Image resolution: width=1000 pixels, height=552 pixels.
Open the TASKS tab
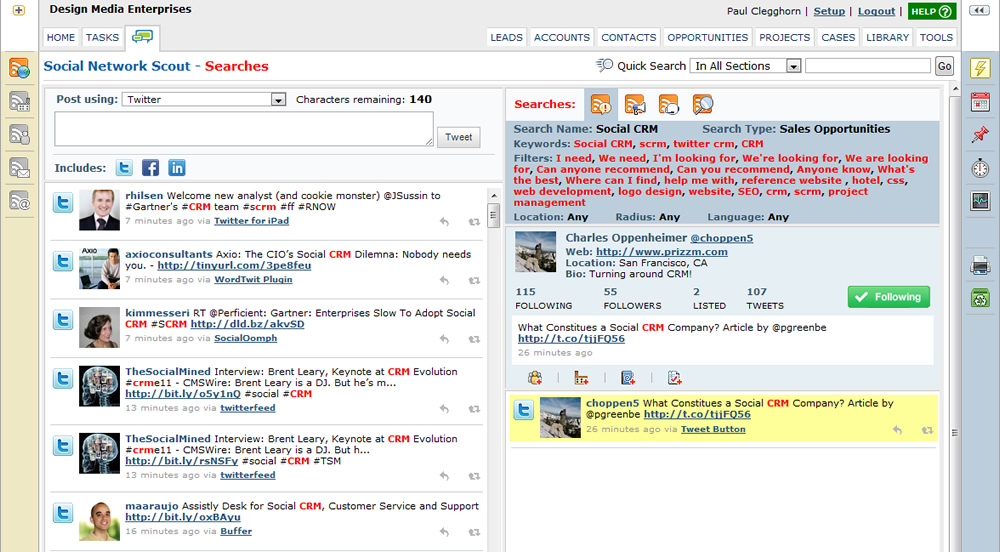coord(102,38)
